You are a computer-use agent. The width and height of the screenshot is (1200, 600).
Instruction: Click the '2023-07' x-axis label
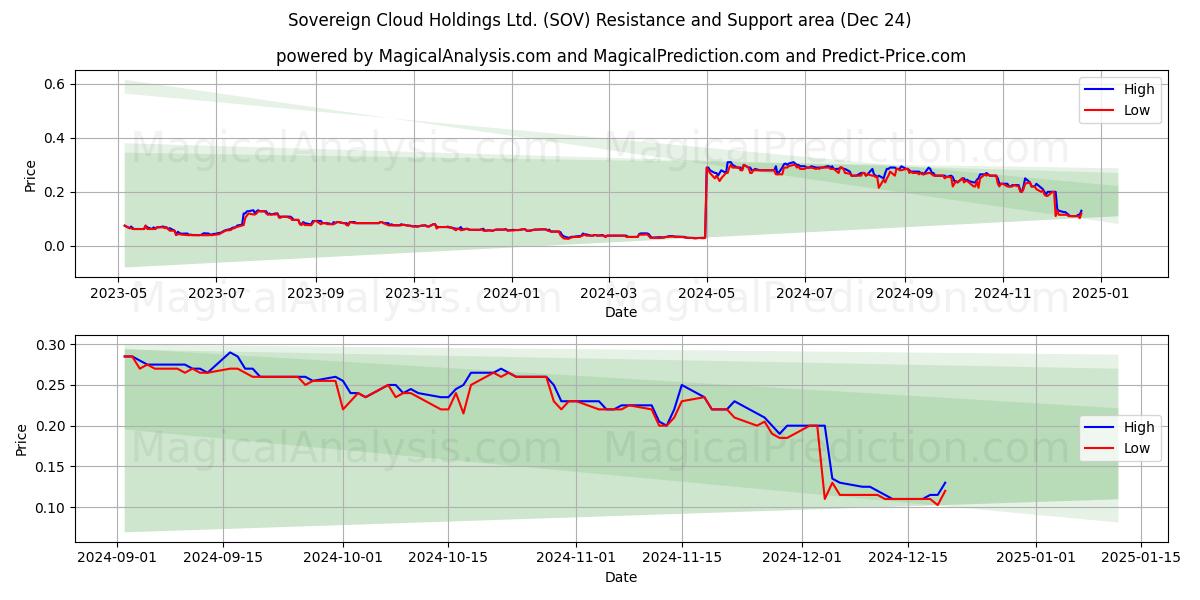(217, 293)
